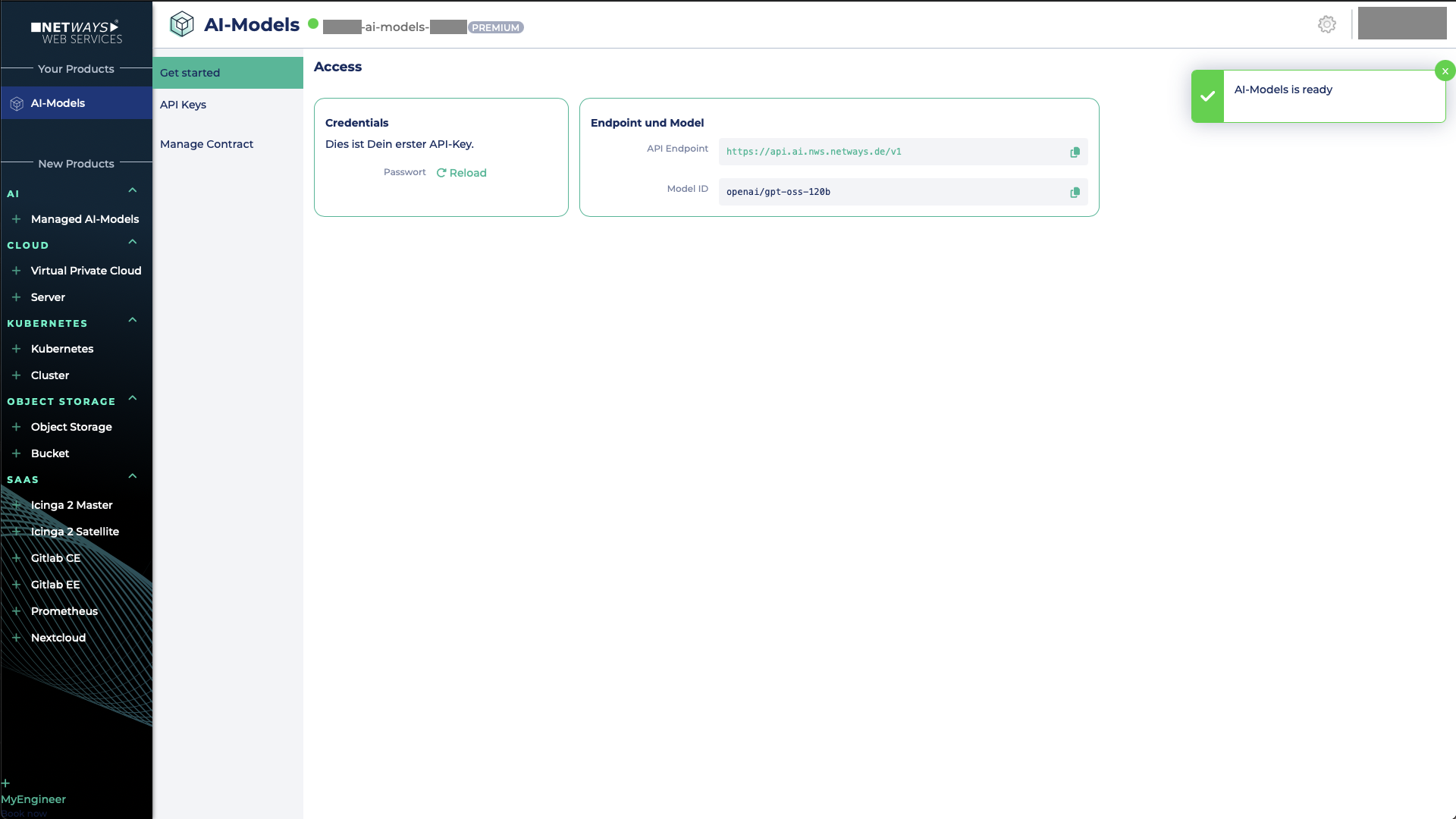
Task: Click the plus icon above MyEngineer
Action: click(x=5, y=783)
